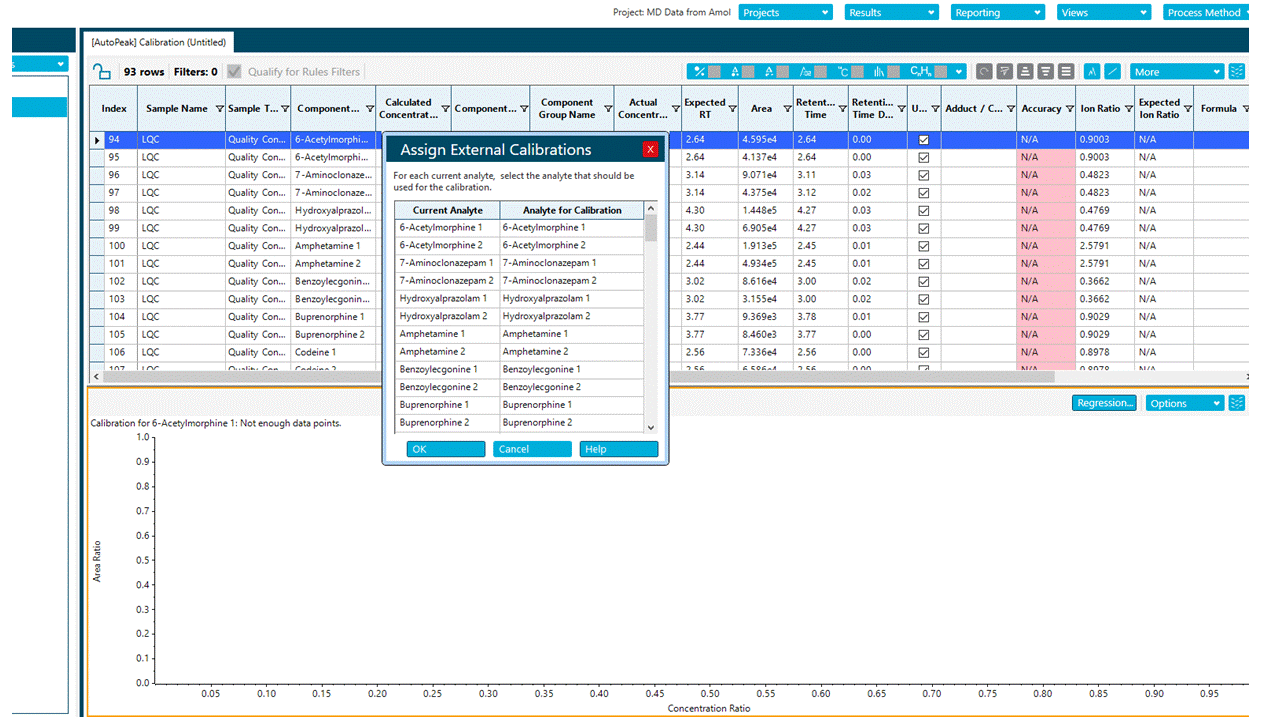Click the chemical formula CnHn toolbar icon
Image resolution: width=1280 pixels, height=720 pixels.
click(920, 72)
